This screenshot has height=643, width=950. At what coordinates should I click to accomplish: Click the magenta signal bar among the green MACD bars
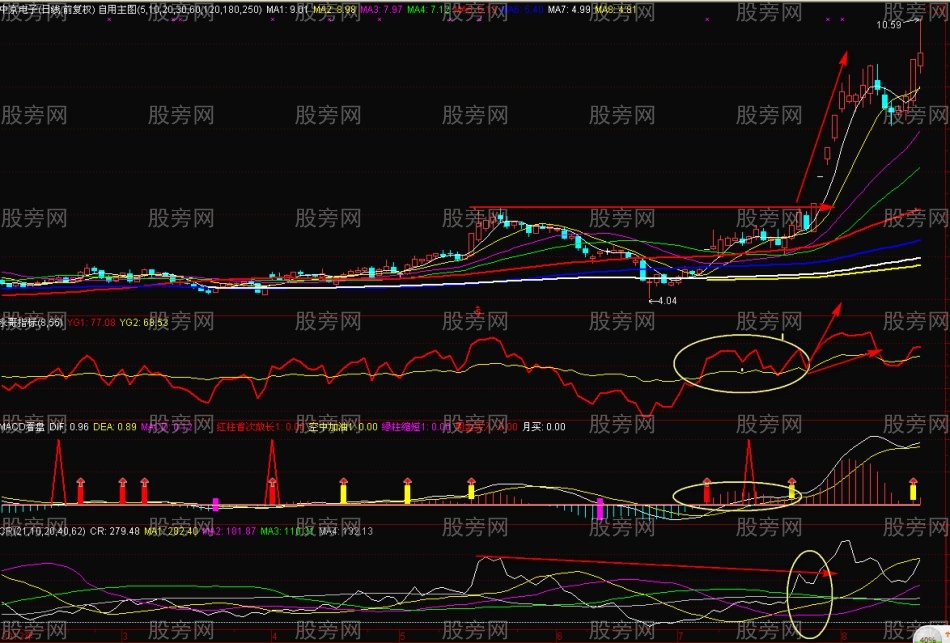[600, 508]
